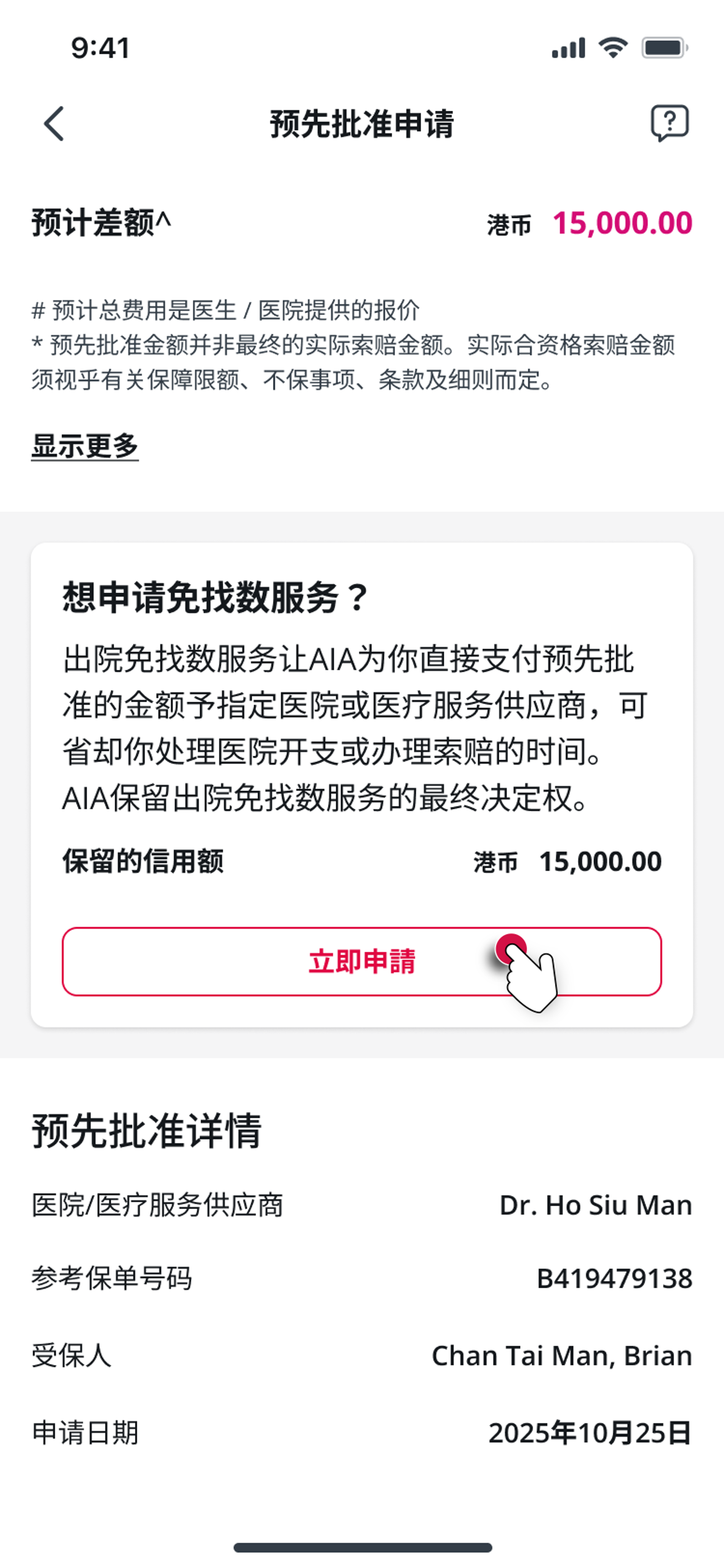724x1568 pixels.
Task: Tap the 预先批准申请 page title
Action: coord(362,123)
